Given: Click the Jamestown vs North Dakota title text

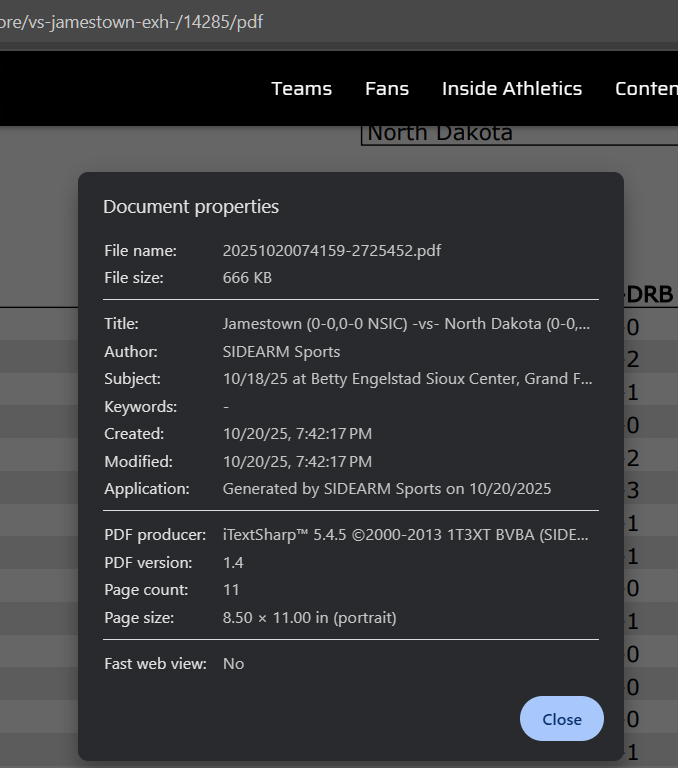Looking at the screenshot, I should point(405,324).
